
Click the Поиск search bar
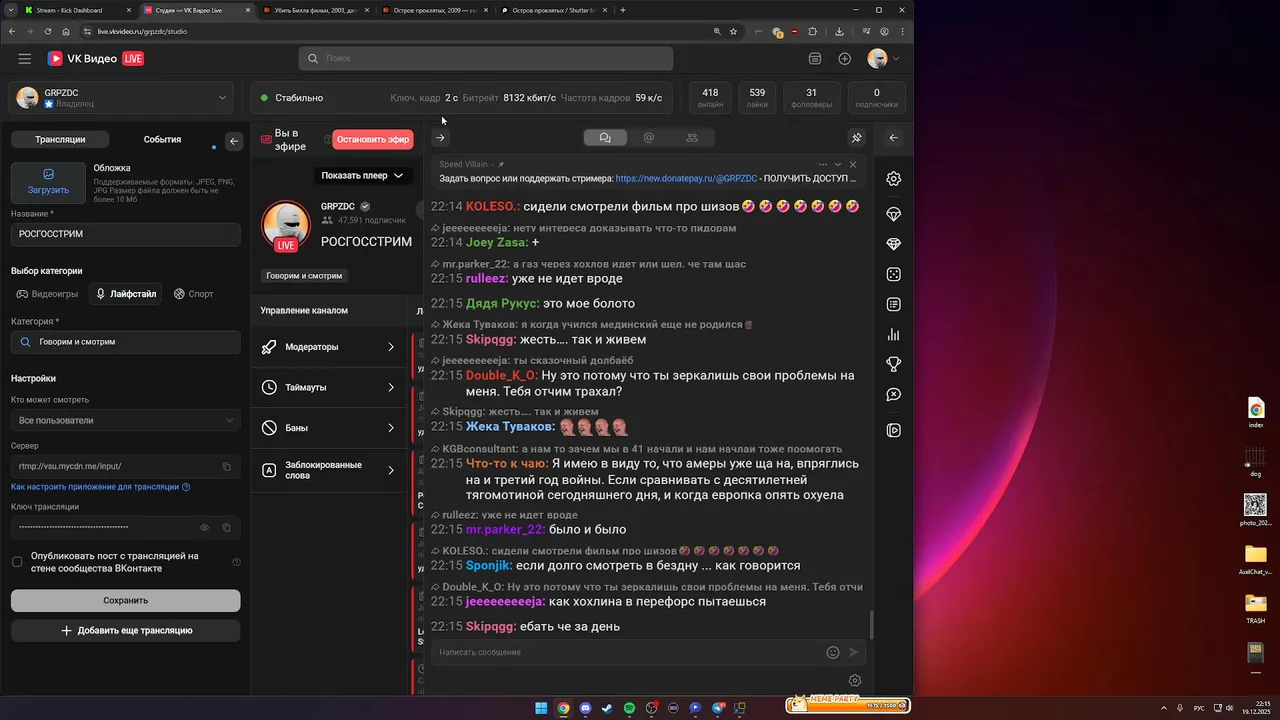pyautogui.click(x=485, y=59)
